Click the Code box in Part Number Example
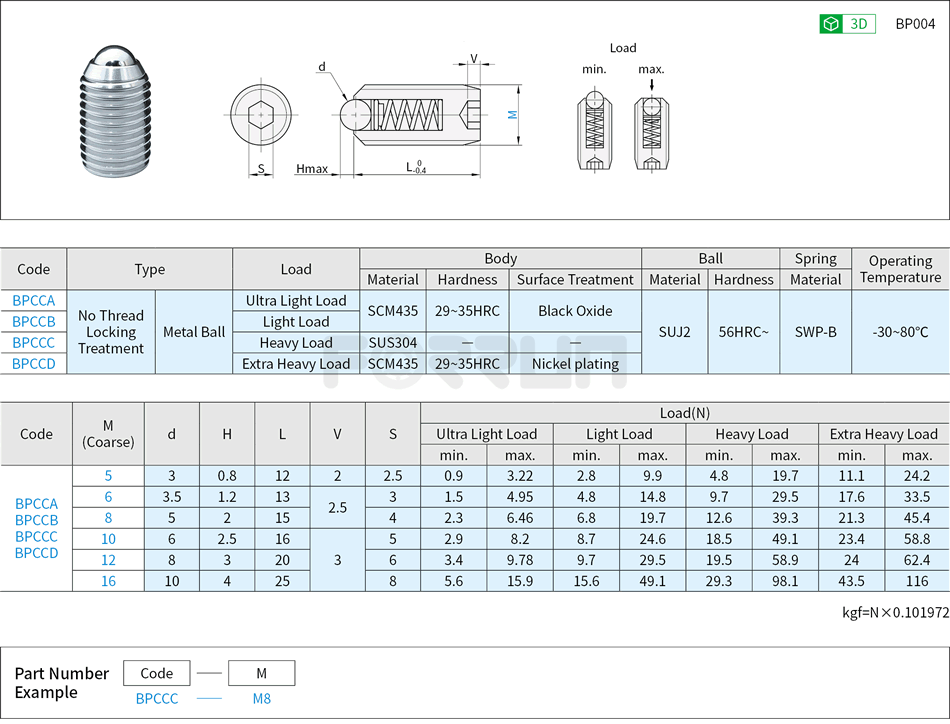 click(156, 673)
